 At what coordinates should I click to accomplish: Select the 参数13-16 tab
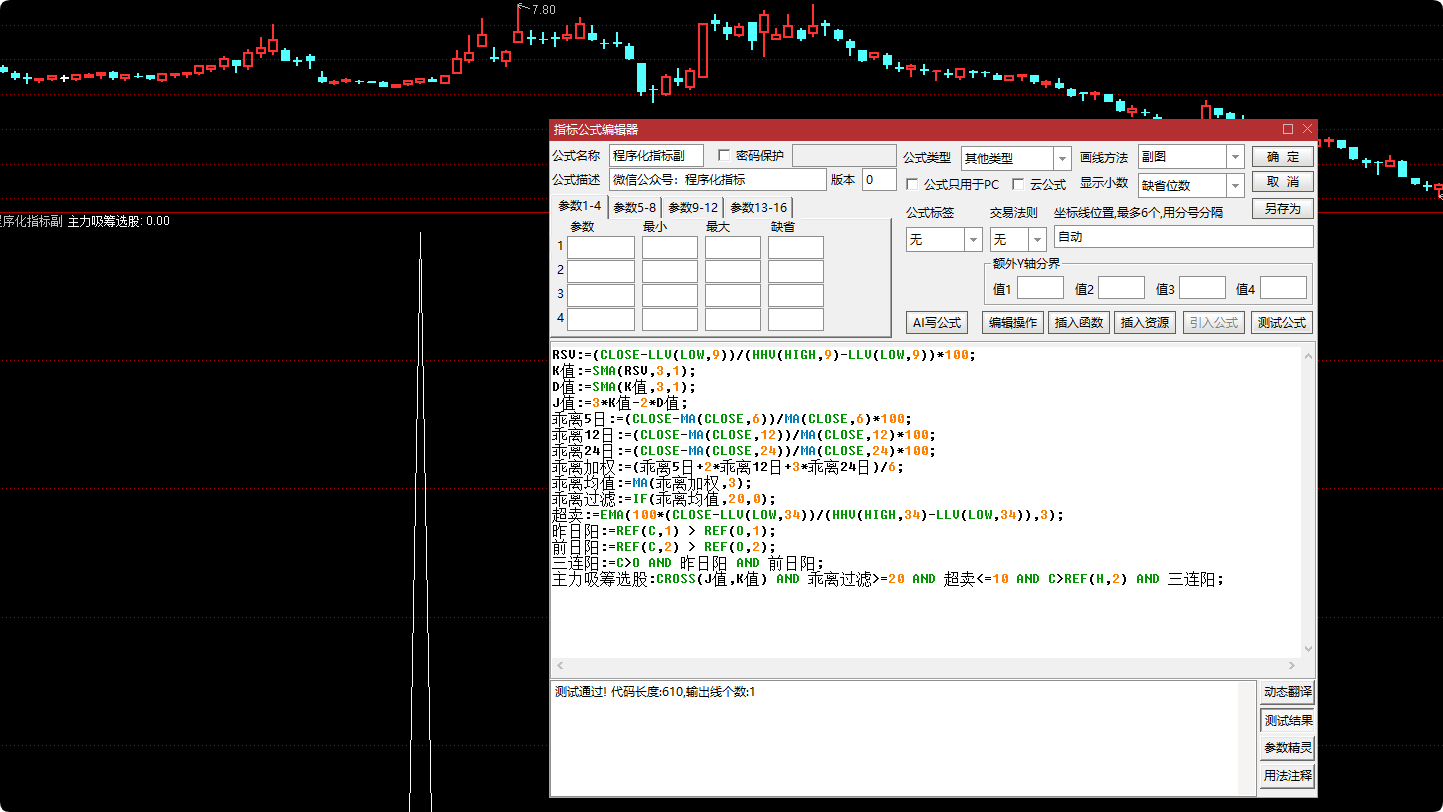click(758, 207)
